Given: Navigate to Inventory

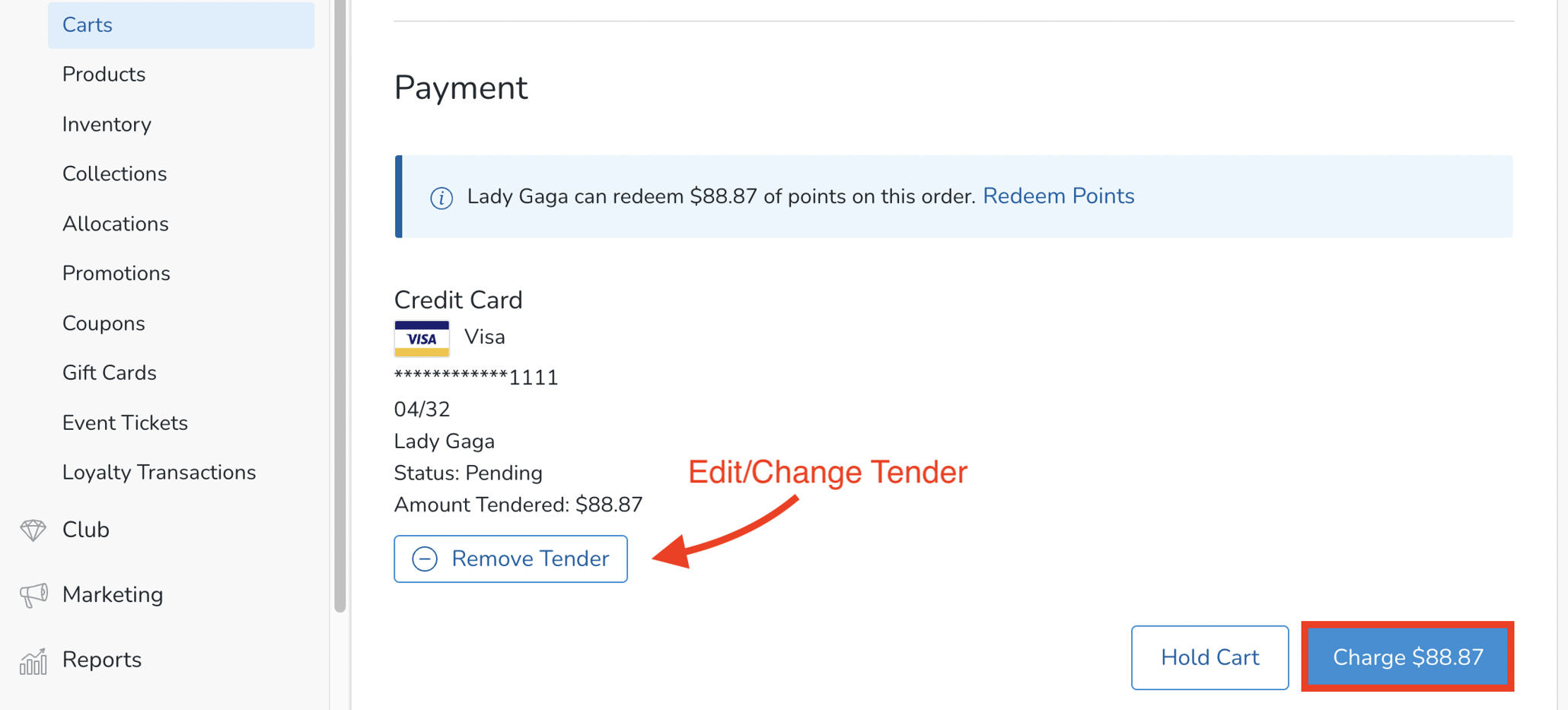Looking at the screenshot, I should 107,124.
